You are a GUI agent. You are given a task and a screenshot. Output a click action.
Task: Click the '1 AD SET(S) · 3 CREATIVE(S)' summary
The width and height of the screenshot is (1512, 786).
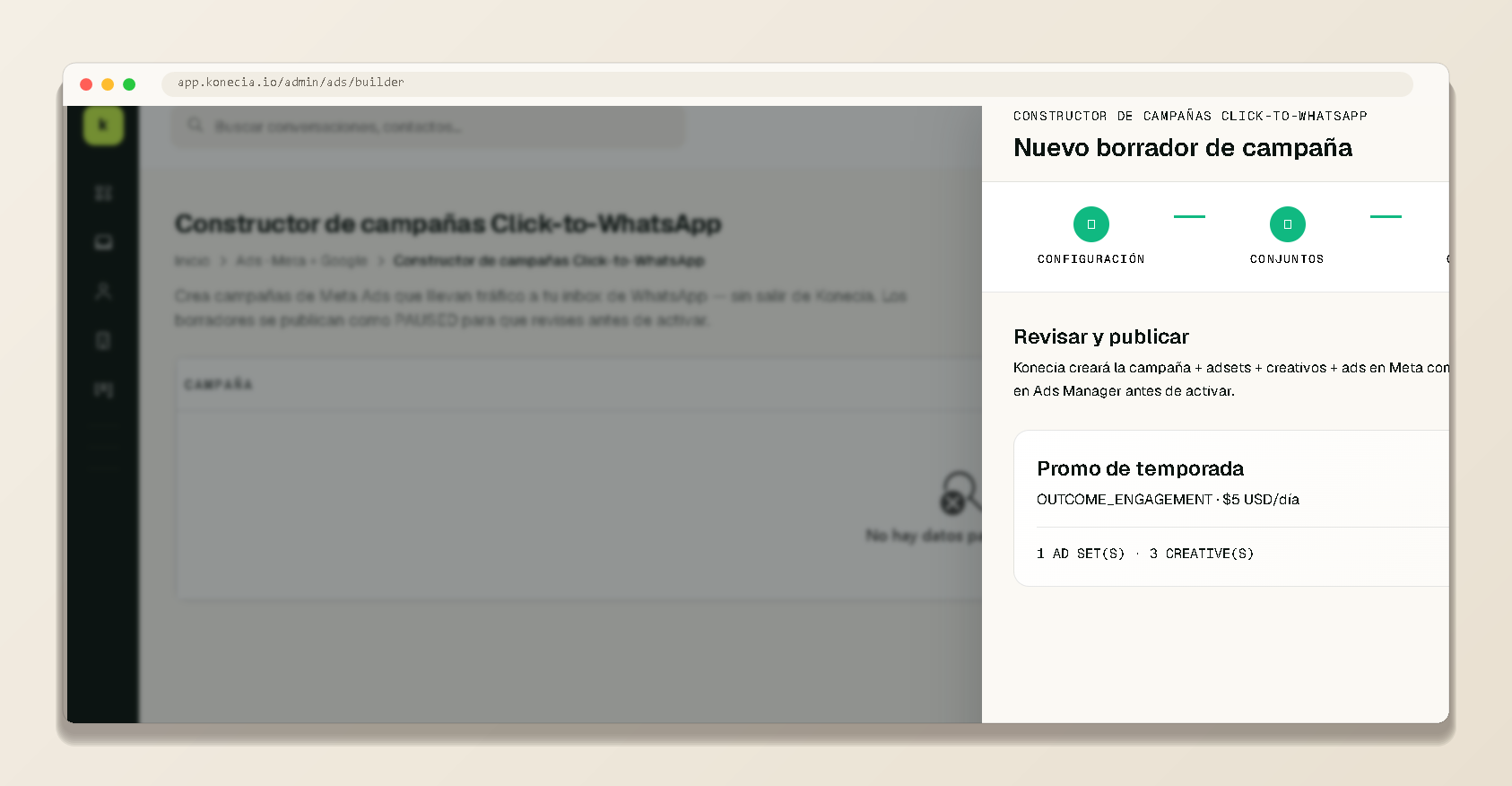[1145, 554]
